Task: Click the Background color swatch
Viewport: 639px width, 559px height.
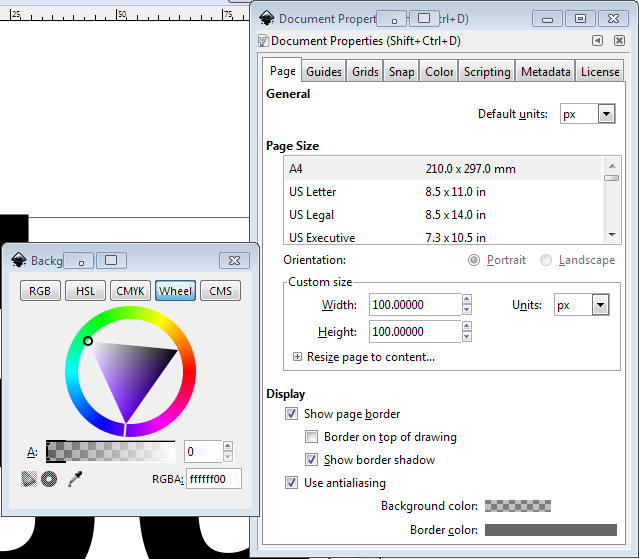Action: [518, 506]
